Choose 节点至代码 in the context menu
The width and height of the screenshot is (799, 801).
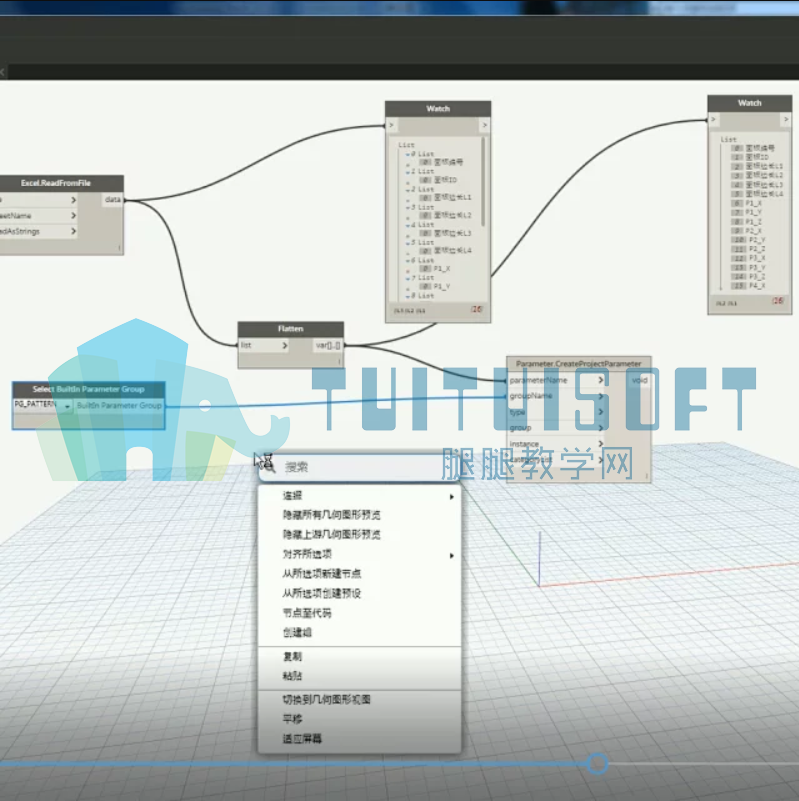(360, 613)
